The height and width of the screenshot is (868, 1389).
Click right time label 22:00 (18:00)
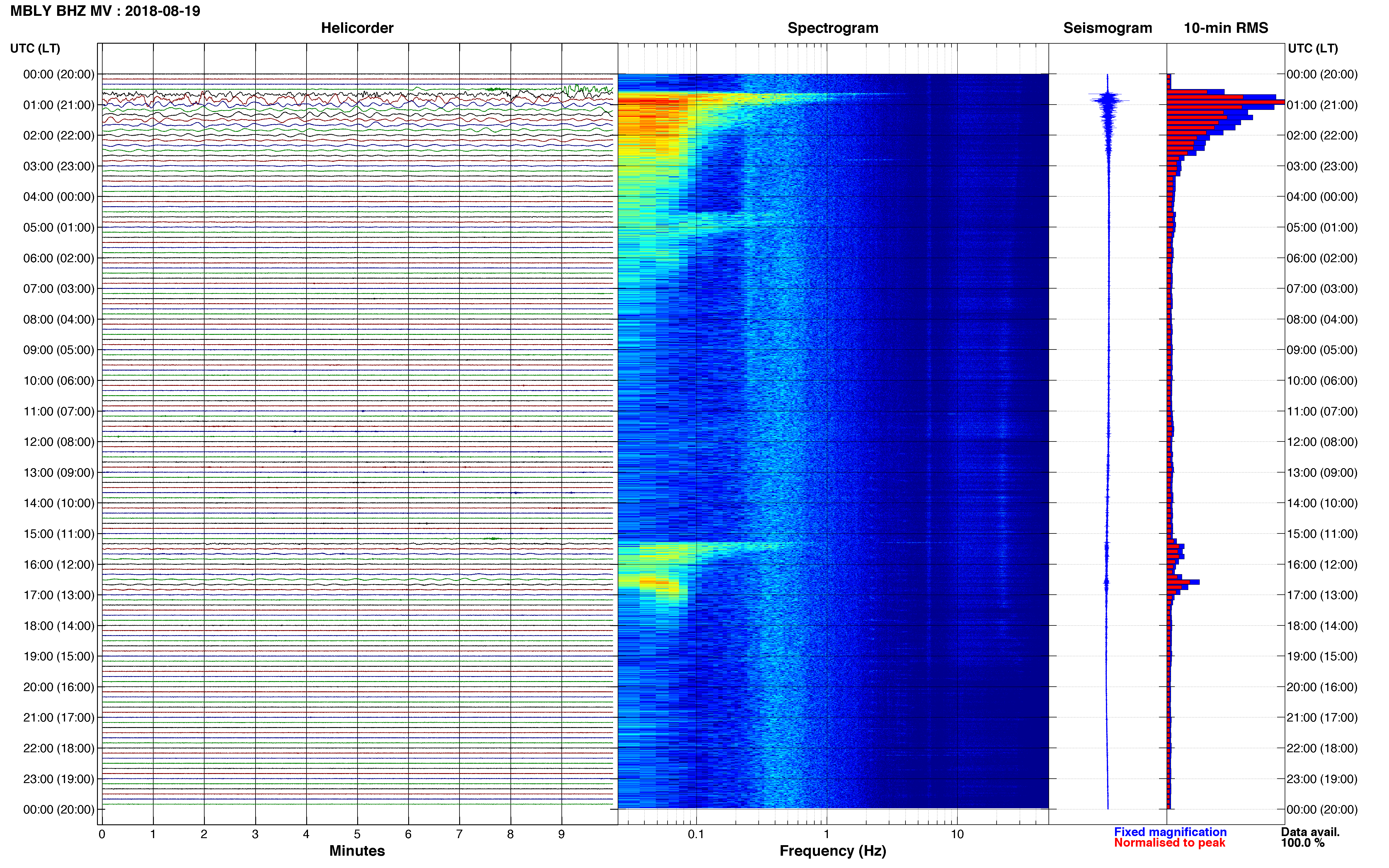(x=1322, y=748)
